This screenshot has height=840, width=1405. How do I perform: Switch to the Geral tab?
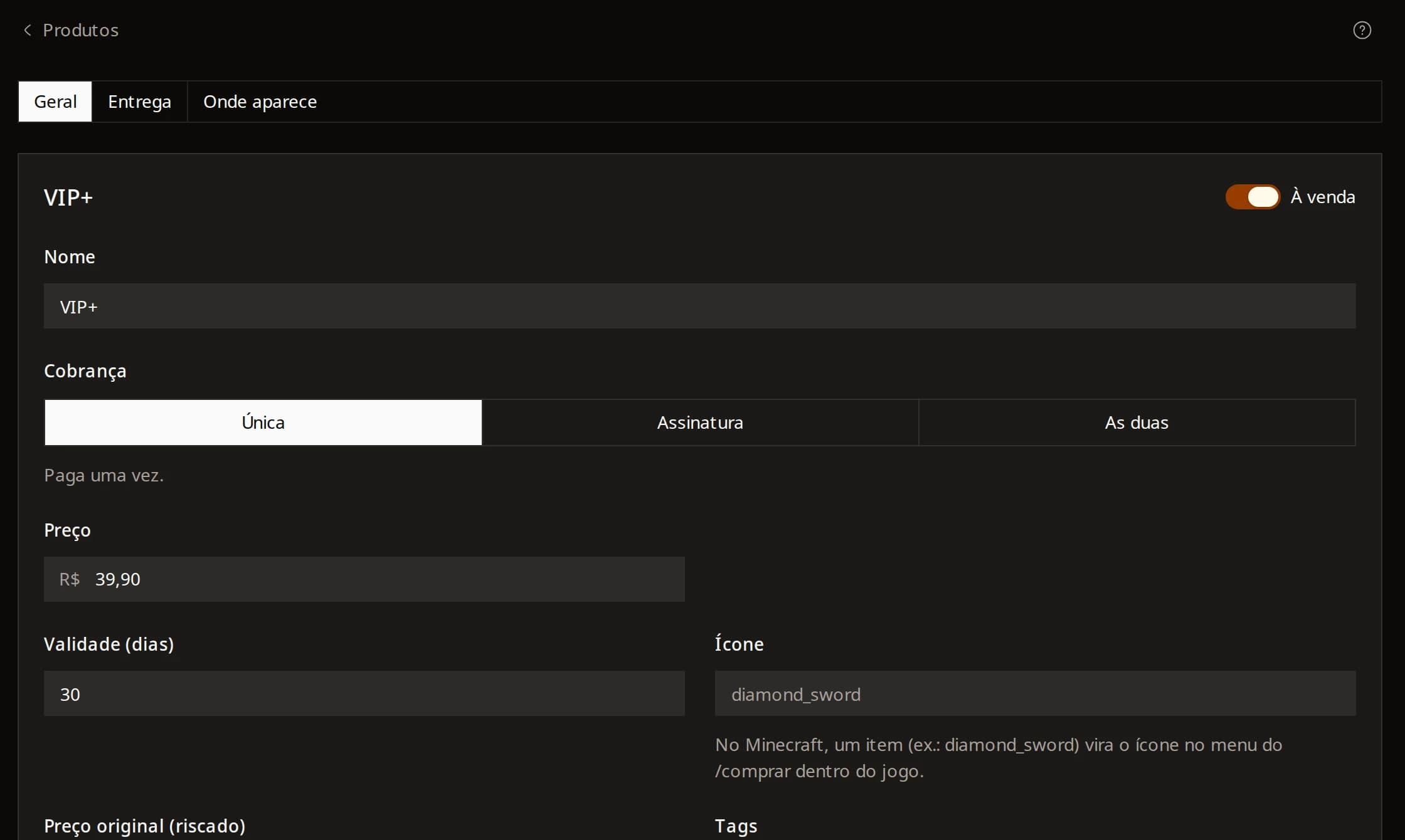[x=55, y=102]
